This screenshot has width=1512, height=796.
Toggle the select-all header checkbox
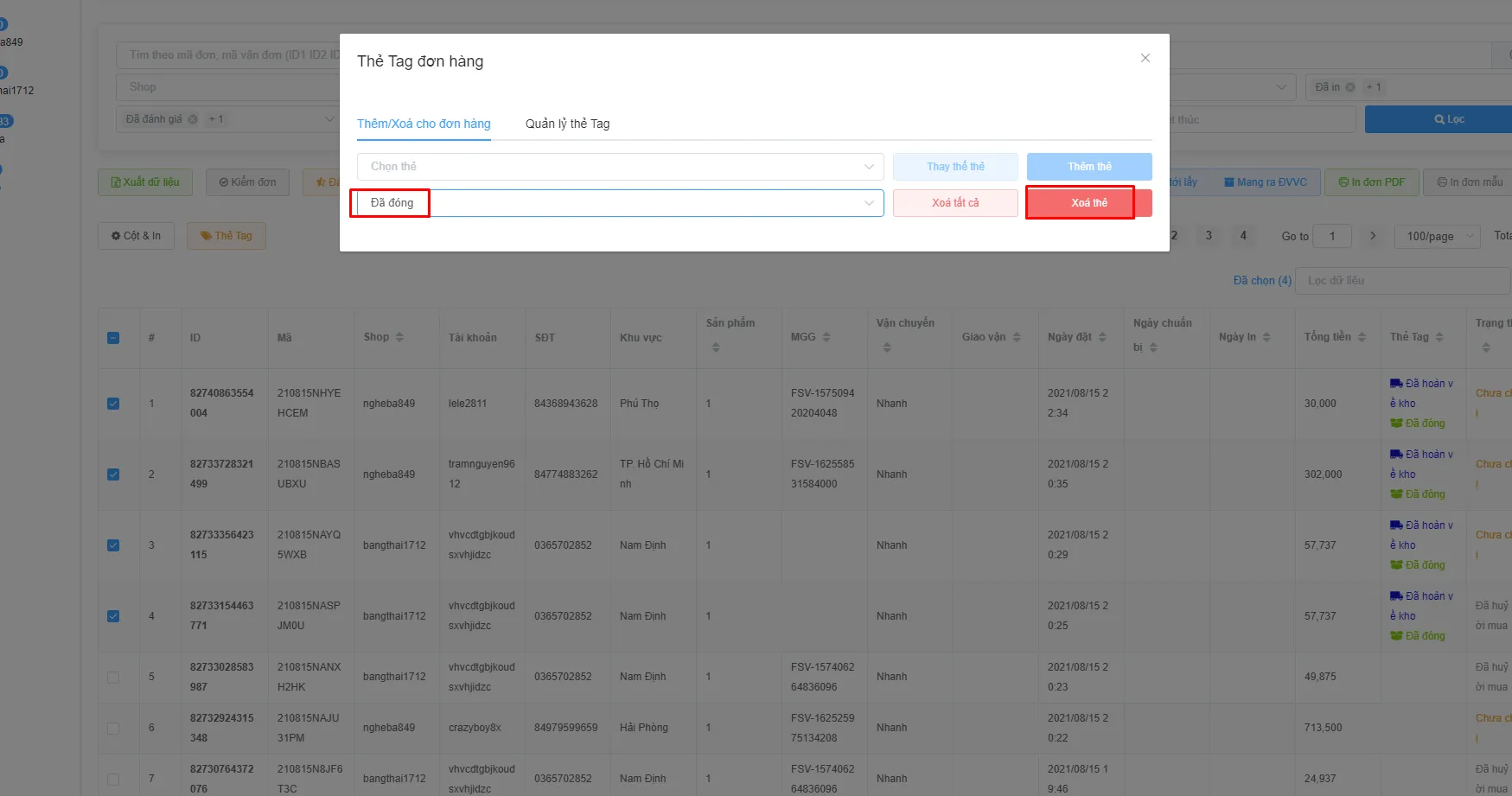pos(113,338)
